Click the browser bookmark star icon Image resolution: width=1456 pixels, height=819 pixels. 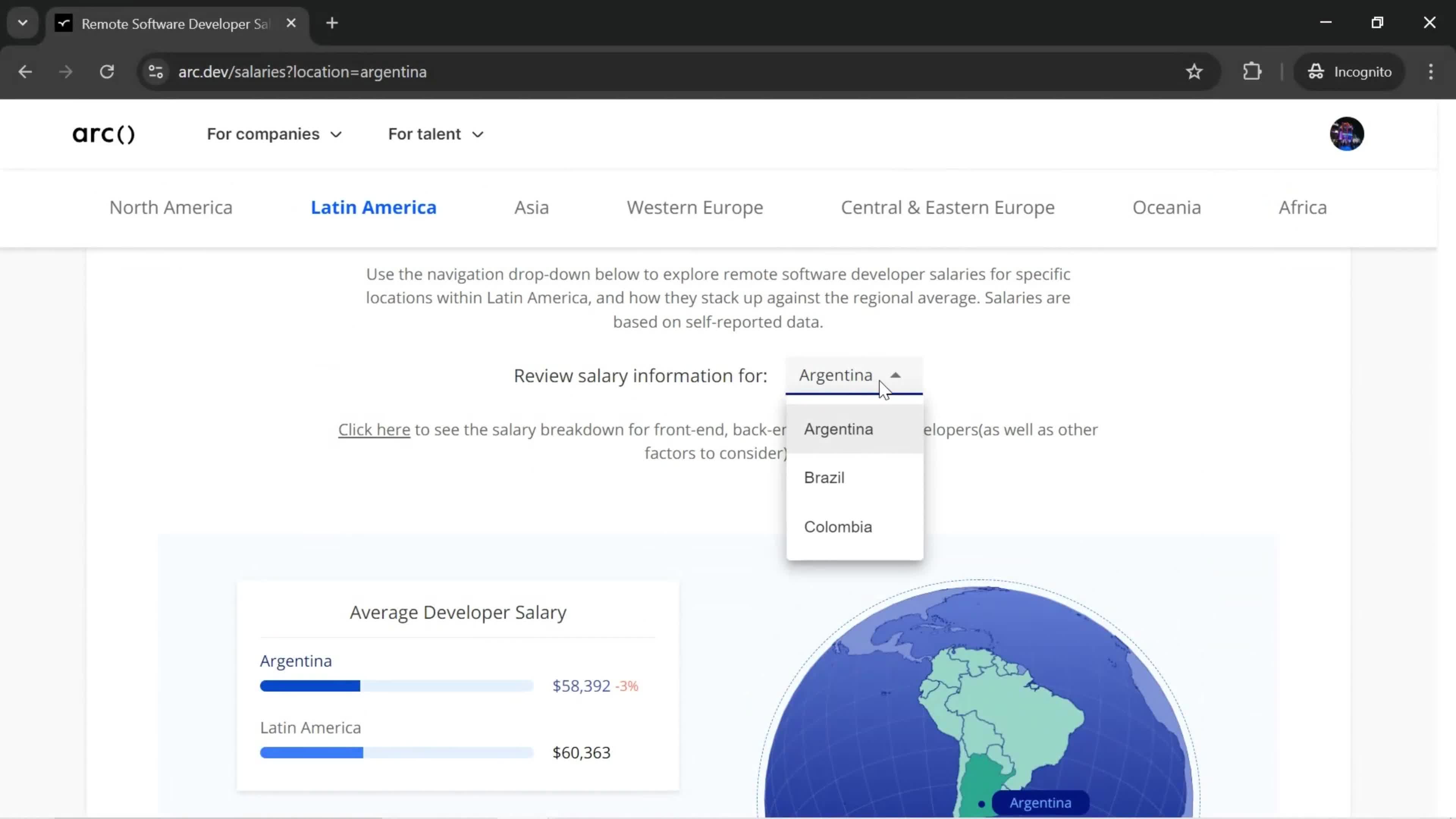coord(1198,71)
